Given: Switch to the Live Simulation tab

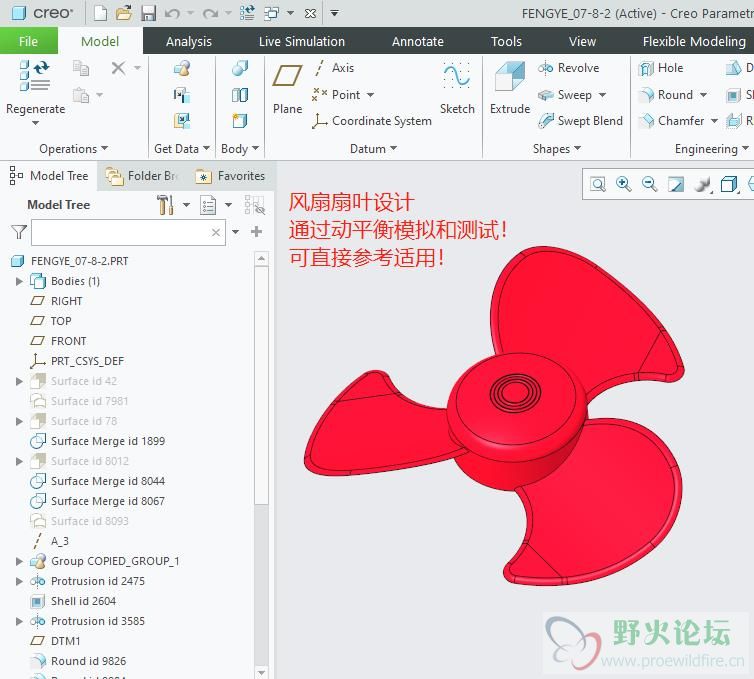Looking at the screenshot, I should click(302, 41).
